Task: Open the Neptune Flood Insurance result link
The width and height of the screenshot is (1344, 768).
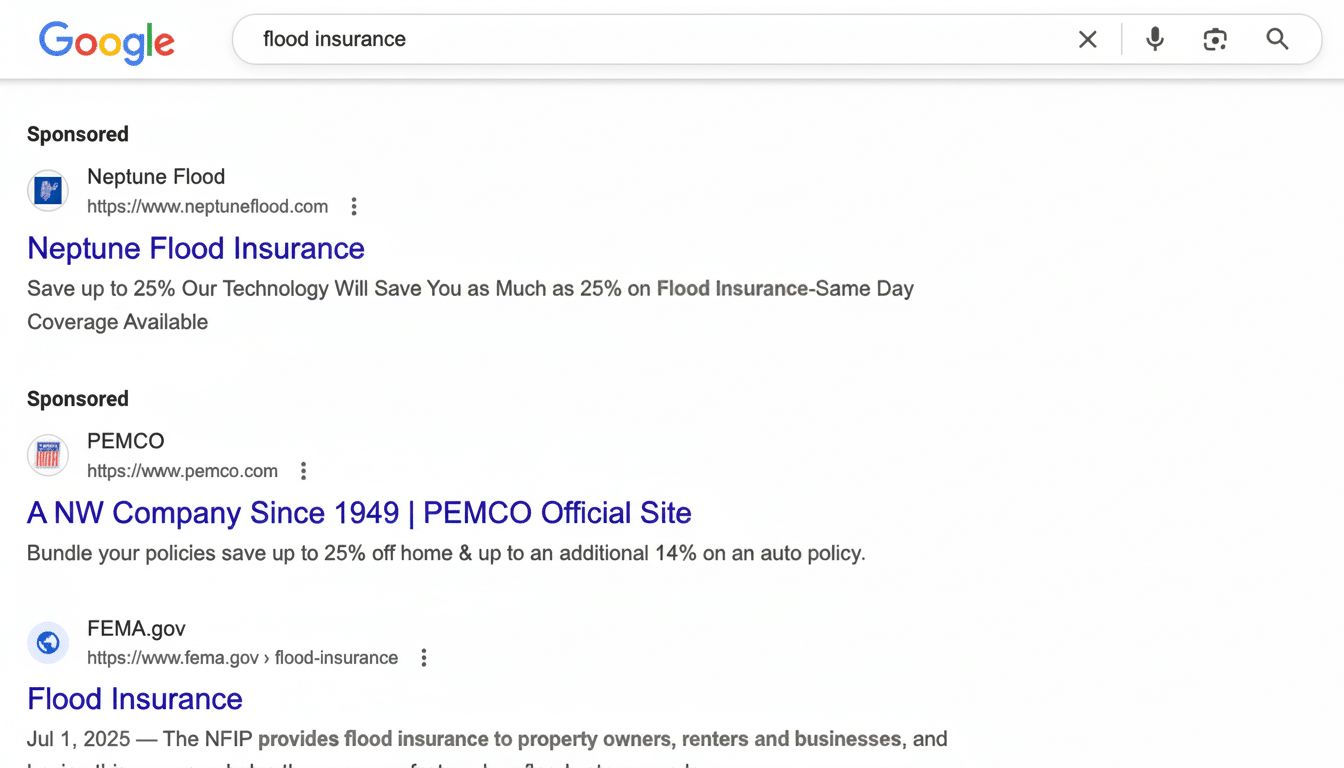Action: [195, 248]
